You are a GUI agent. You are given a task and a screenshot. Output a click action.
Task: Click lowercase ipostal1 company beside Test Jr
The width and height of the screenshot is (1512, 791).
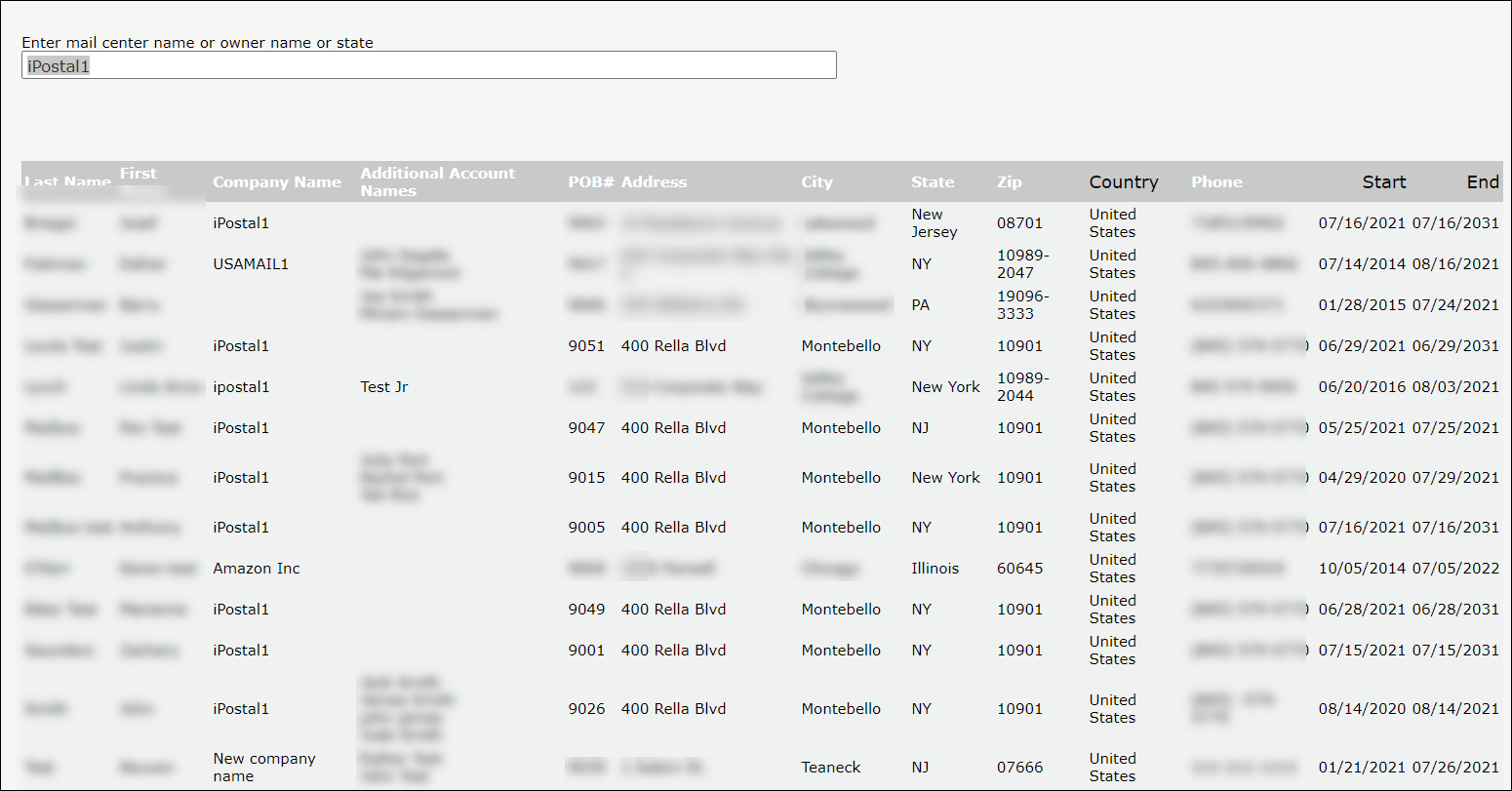[241, 387]
